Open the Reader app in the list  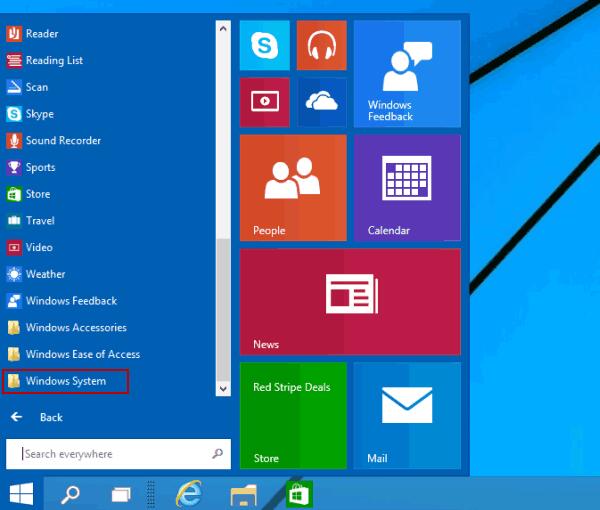pos(32,34)
